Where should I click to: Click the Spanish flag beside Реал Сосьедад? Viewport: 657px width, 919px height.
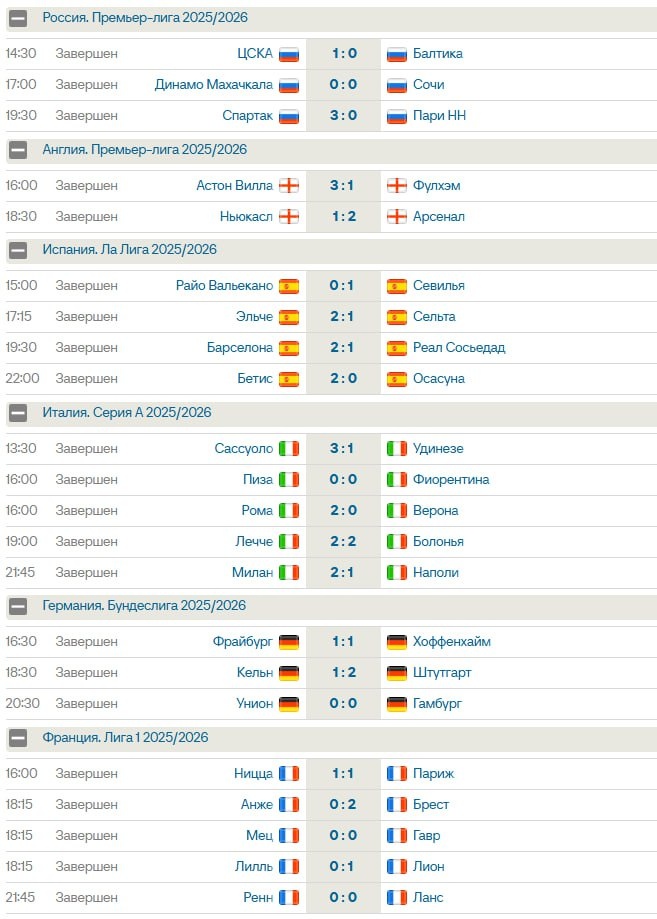click(397, 348)
